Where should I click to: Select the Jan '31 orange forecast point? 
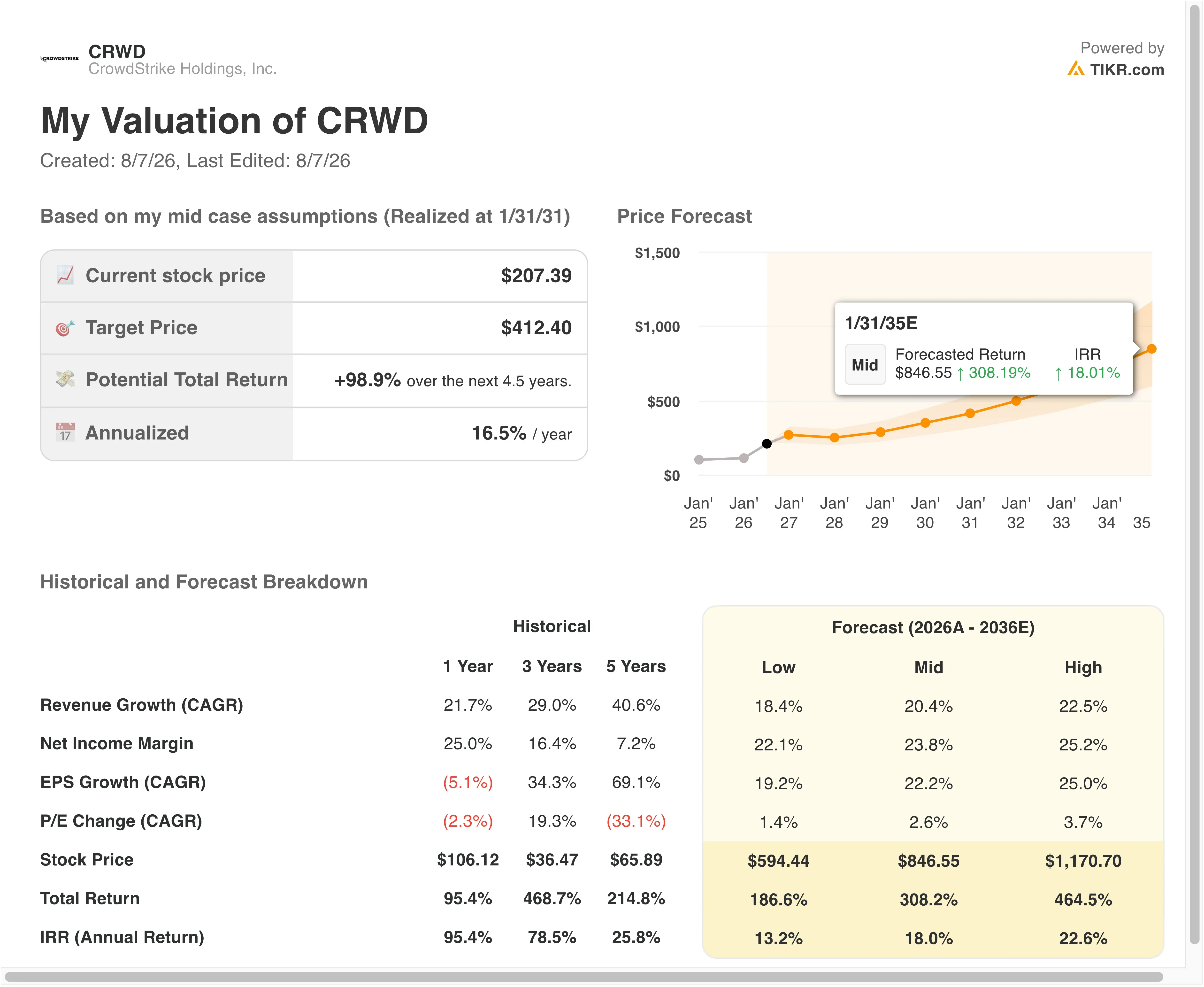[970, 413]
